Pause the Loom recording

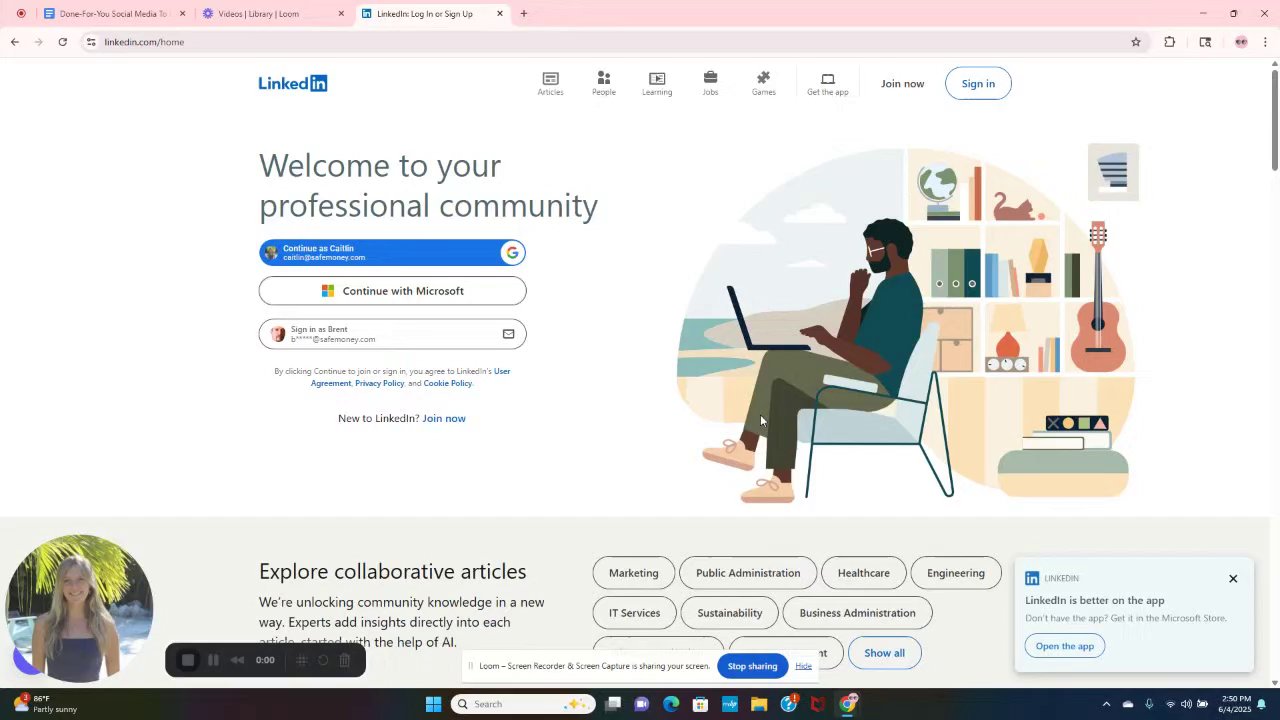(x=213, y=660)
